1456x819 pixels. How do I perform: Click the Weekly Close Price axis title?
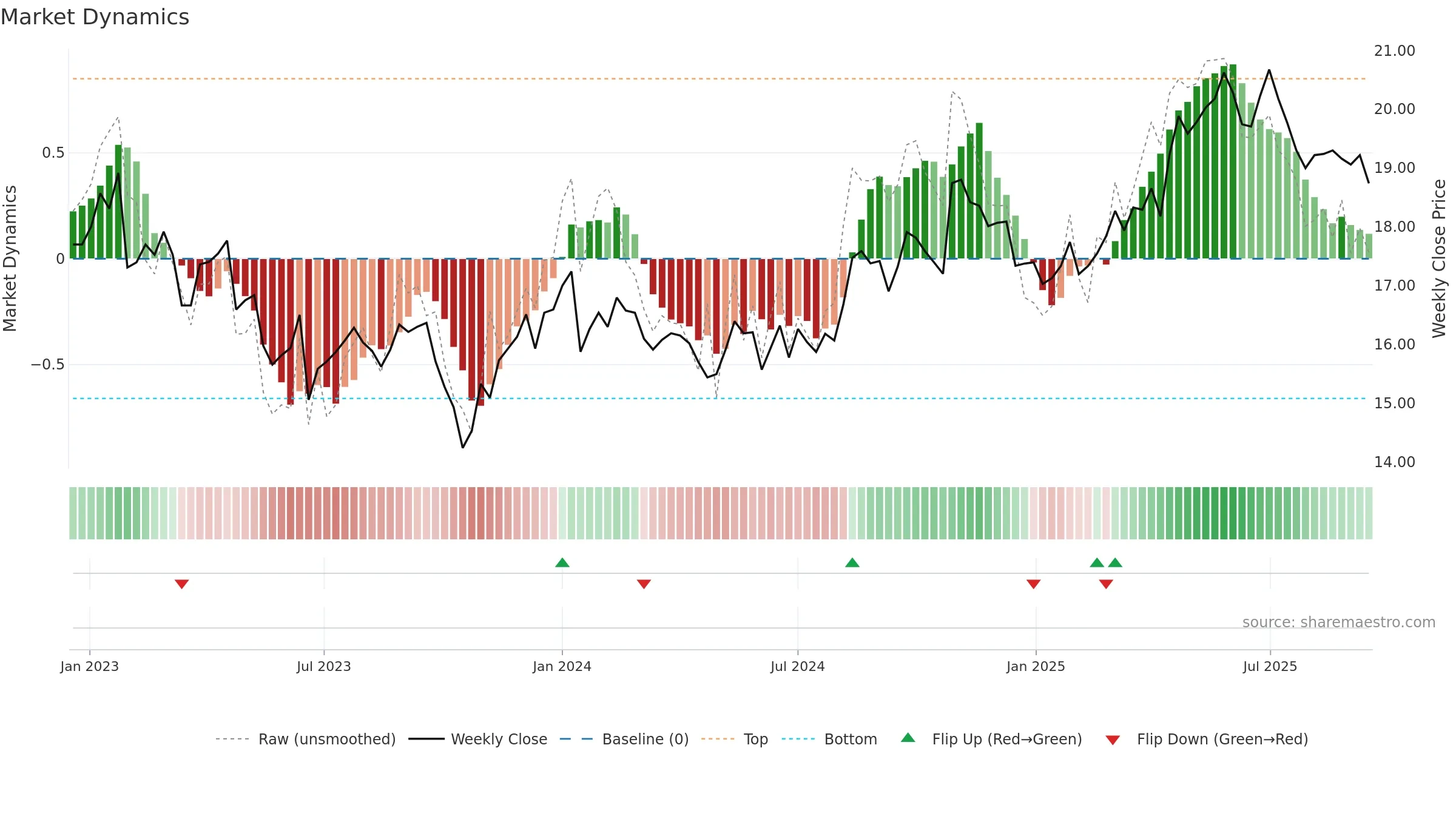click(x=1440, y=258)
